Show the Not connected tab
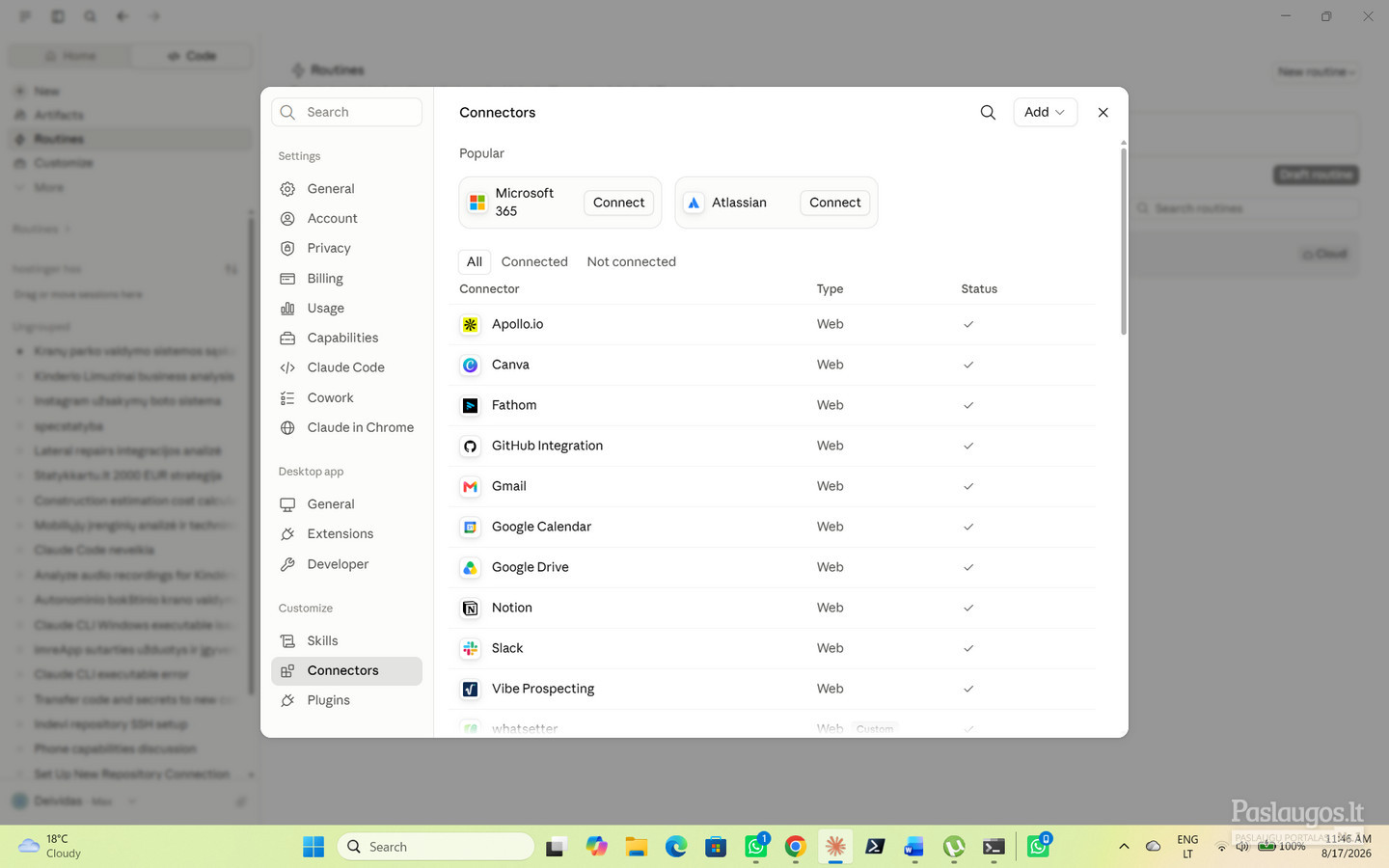 (x=631, y=261)
